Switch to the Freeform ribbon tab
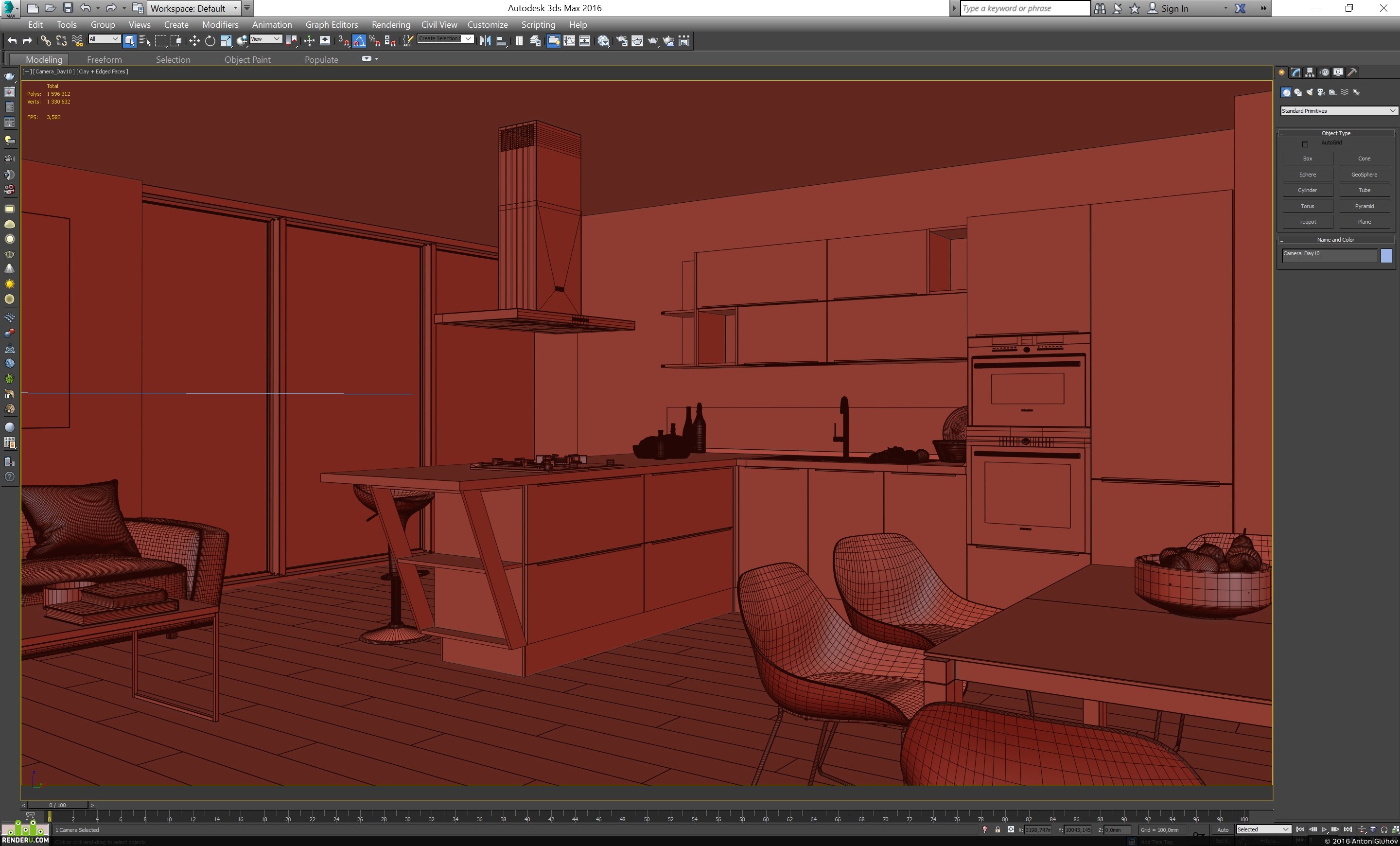 104,59
